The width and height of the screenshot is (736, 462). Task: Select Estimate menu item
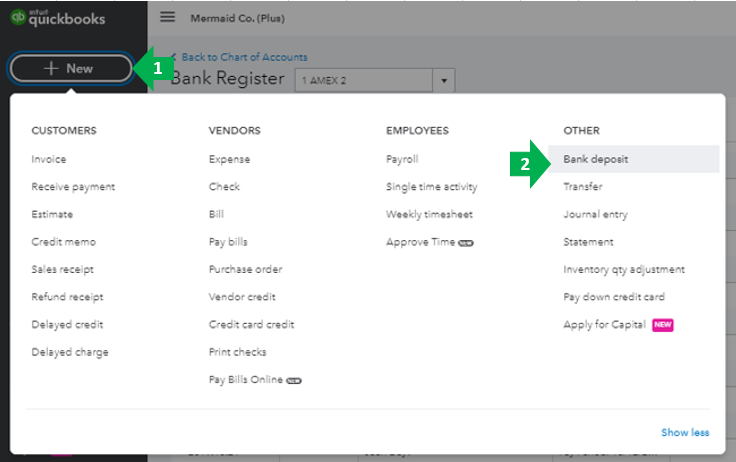point(52,215)
